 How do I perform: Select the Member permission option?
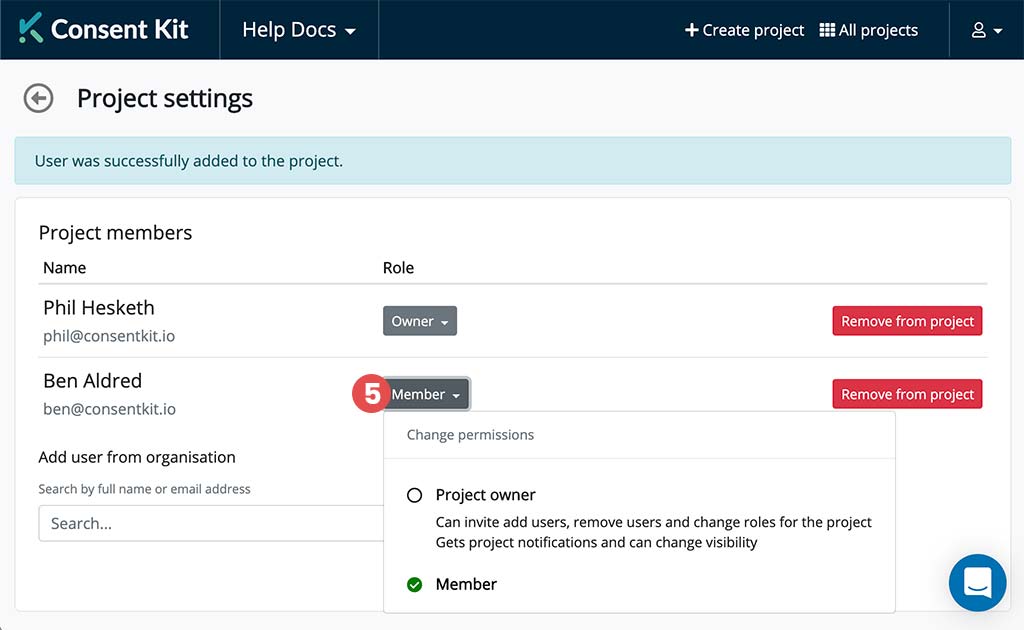[x=466, y=585]
